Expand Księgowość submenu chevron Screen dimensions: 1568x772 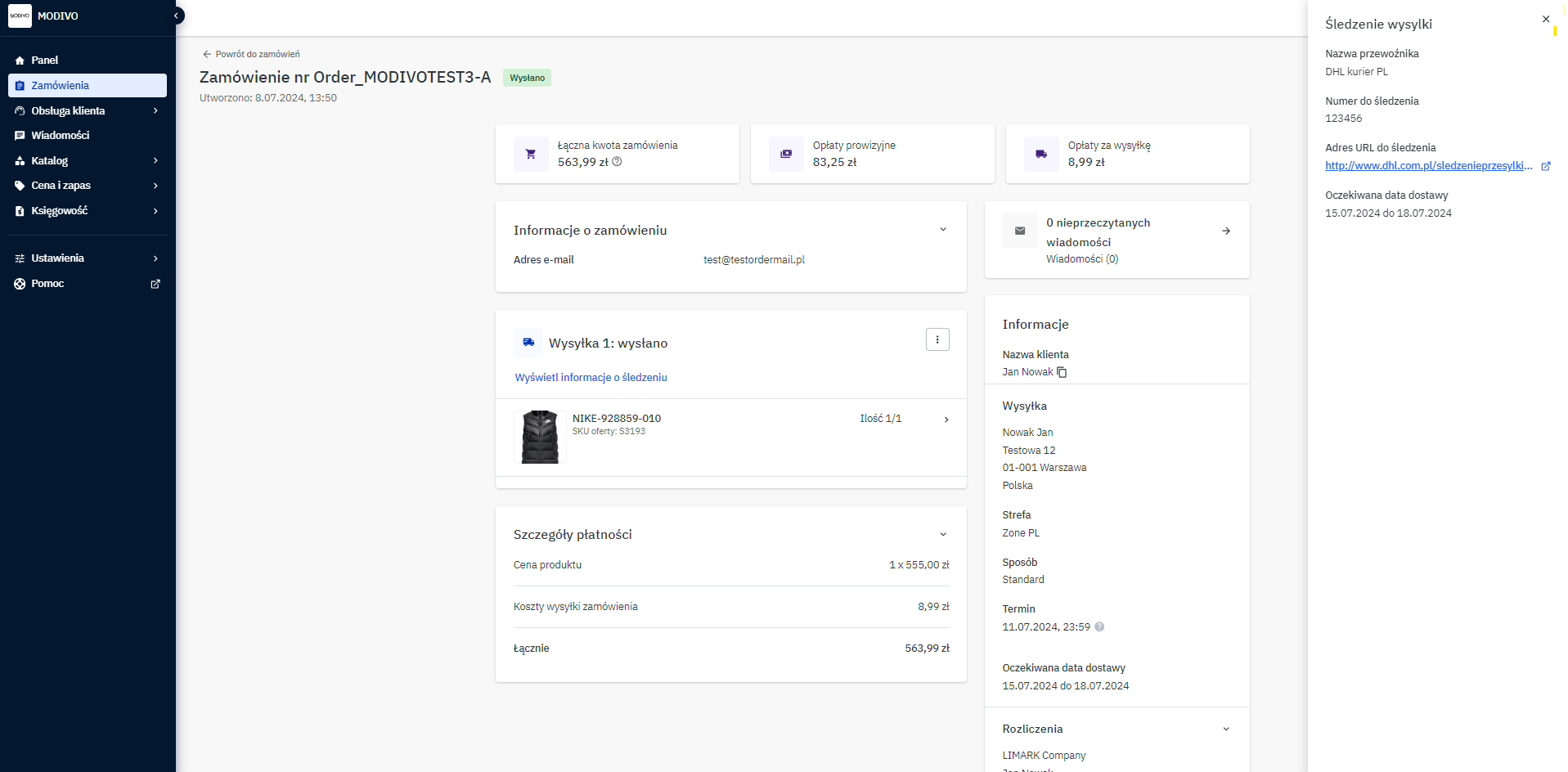tap(155, 211)
